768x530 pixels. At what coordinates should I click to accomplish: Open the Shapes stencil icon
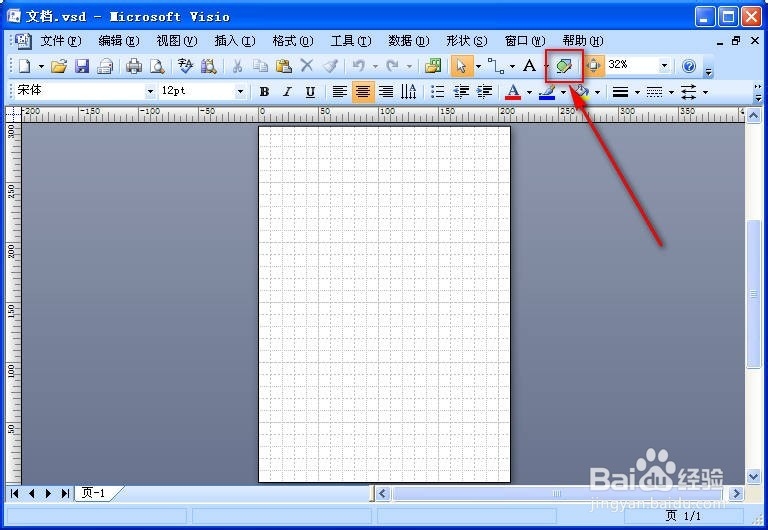pos(433,66)
